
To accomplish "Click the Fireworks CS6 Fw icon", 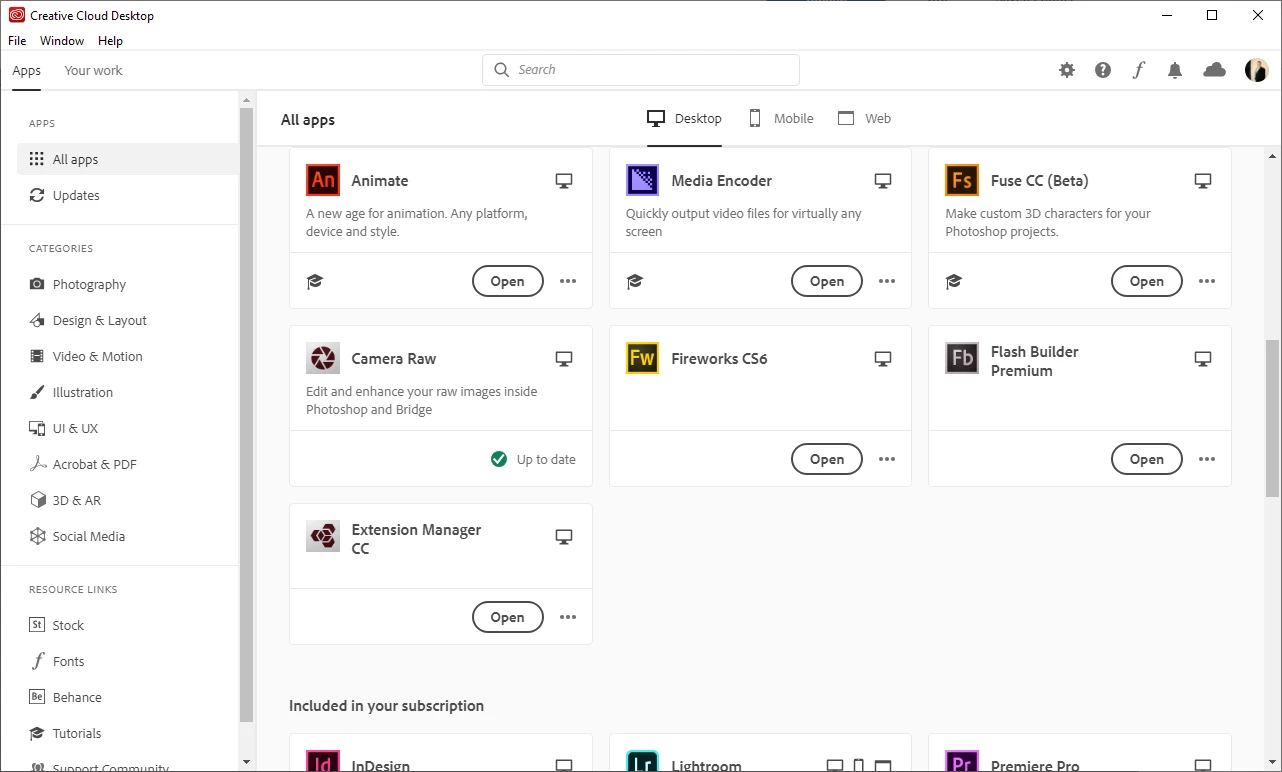I will [642, 358].
